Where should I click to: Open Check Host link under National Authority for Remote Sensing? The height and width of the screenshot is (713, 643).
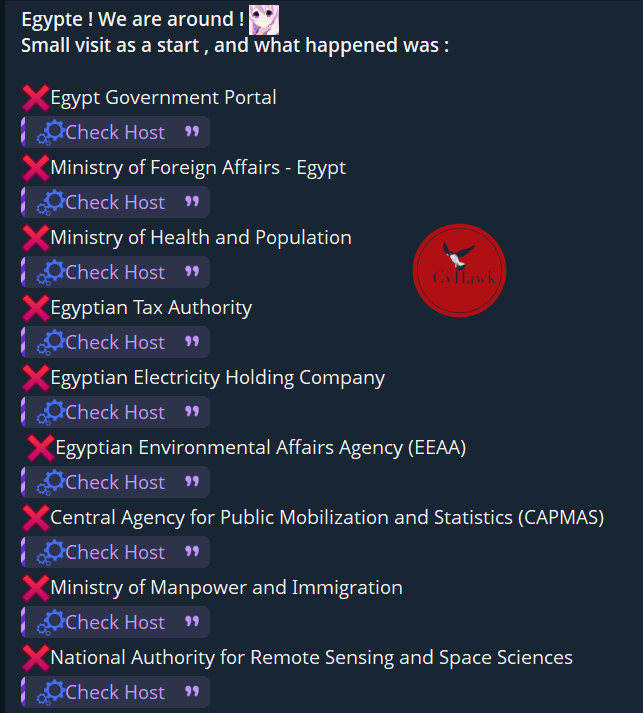[115, 693]
